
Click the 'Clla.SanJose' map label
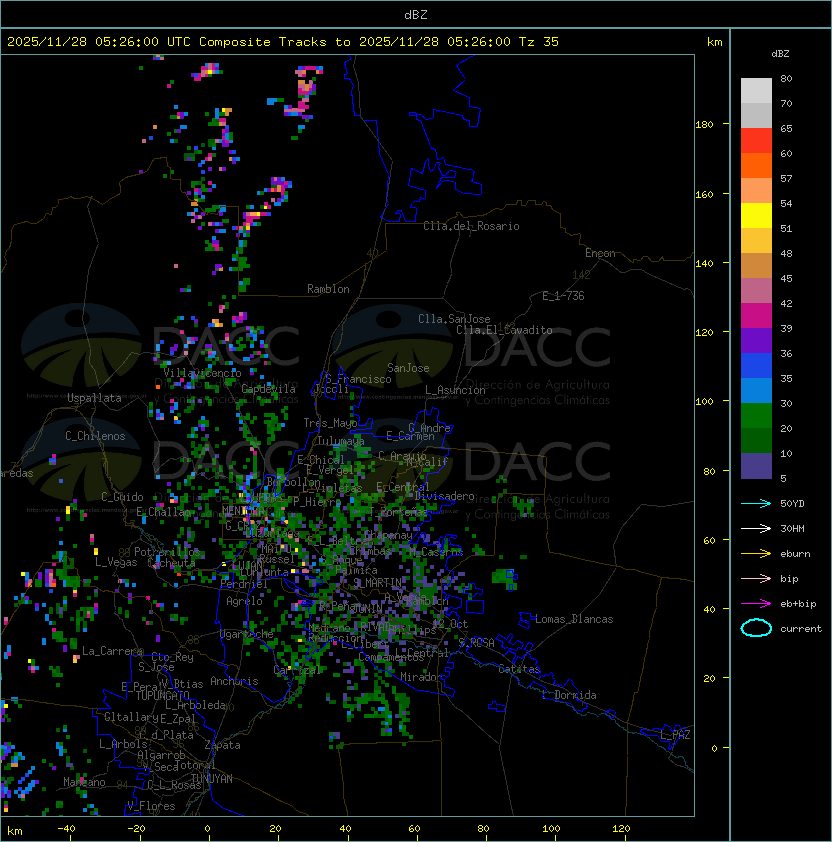pyautogui.click(x=454, y=319)
